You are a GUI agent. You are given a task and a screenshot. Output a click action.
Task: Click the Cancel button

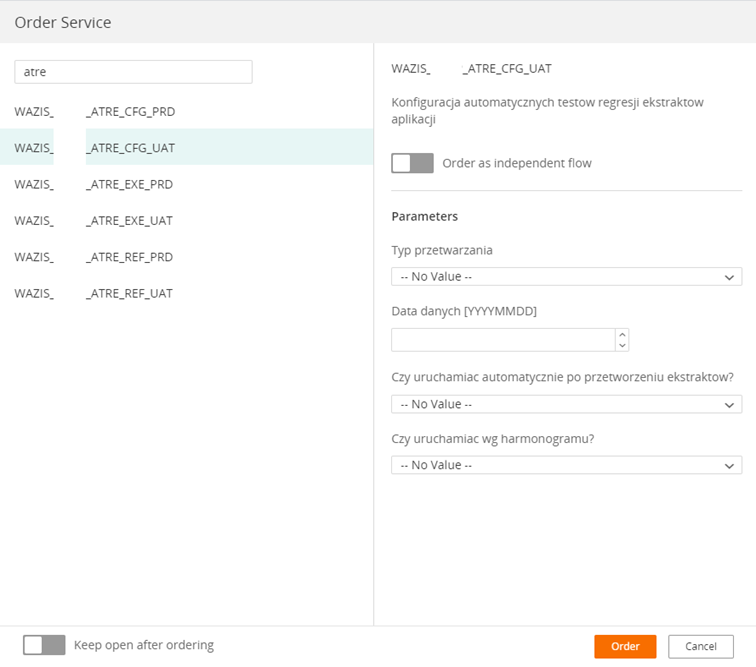(x=701, y=646)
